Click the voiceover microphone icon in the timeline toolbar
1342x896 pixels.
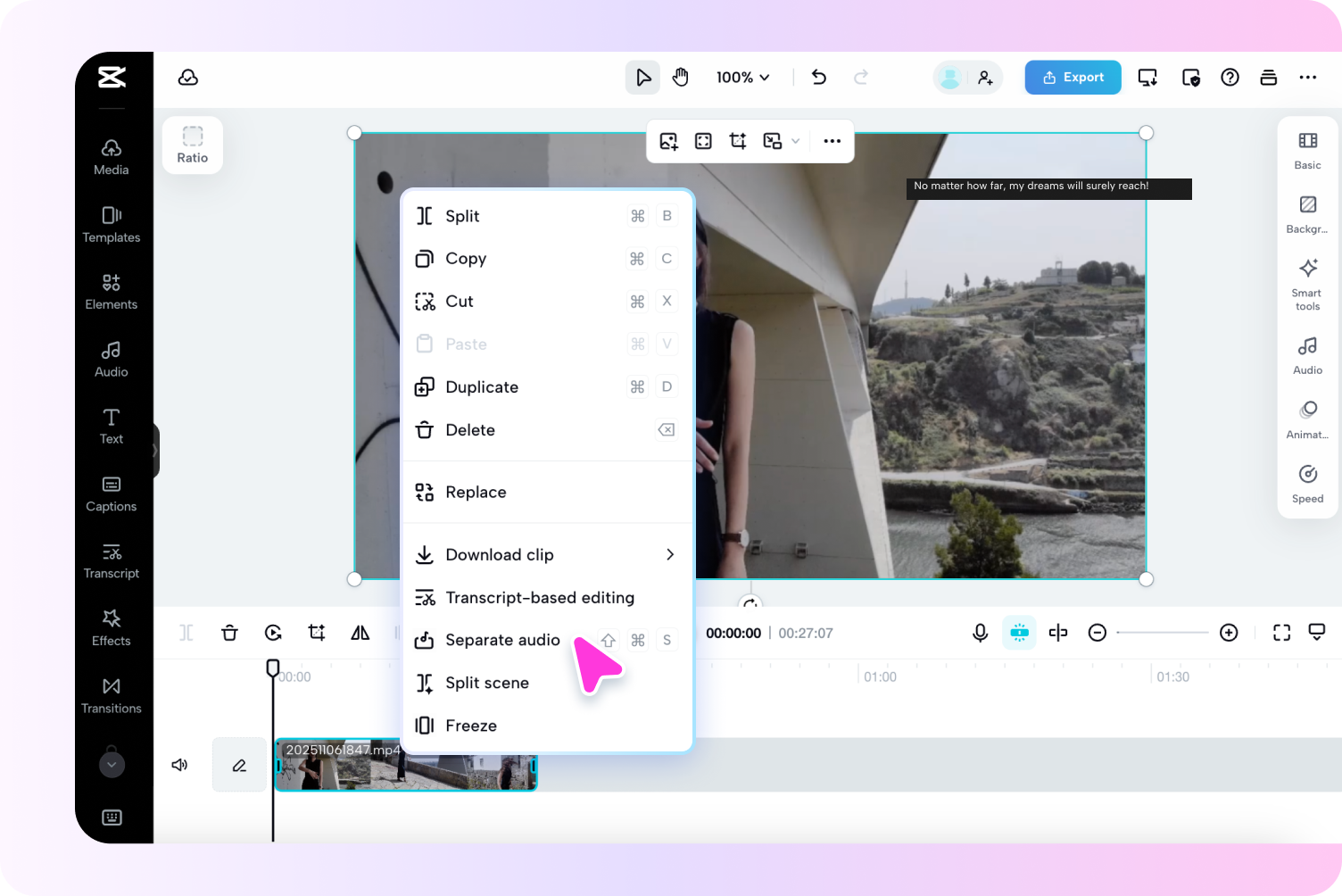point(980,632)
